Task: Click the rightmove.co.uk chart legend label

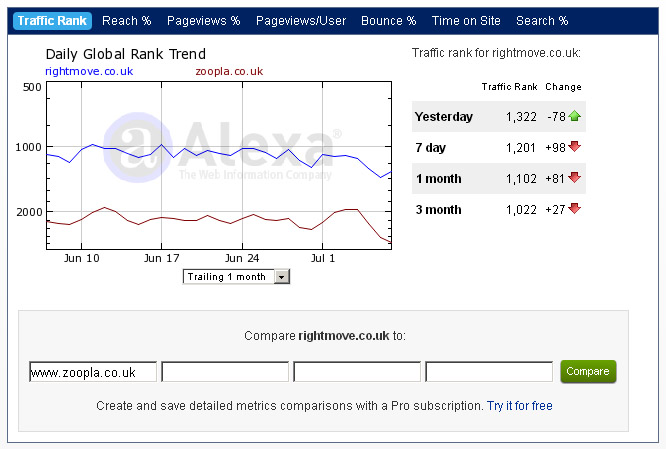Action: pos(89,71)
